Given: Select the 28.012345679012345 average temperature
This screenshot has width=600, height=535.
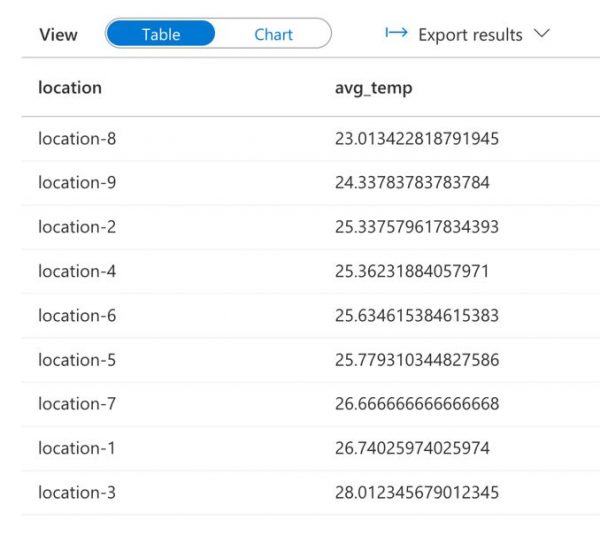Looking at the screenshot, I should [417, 492].
